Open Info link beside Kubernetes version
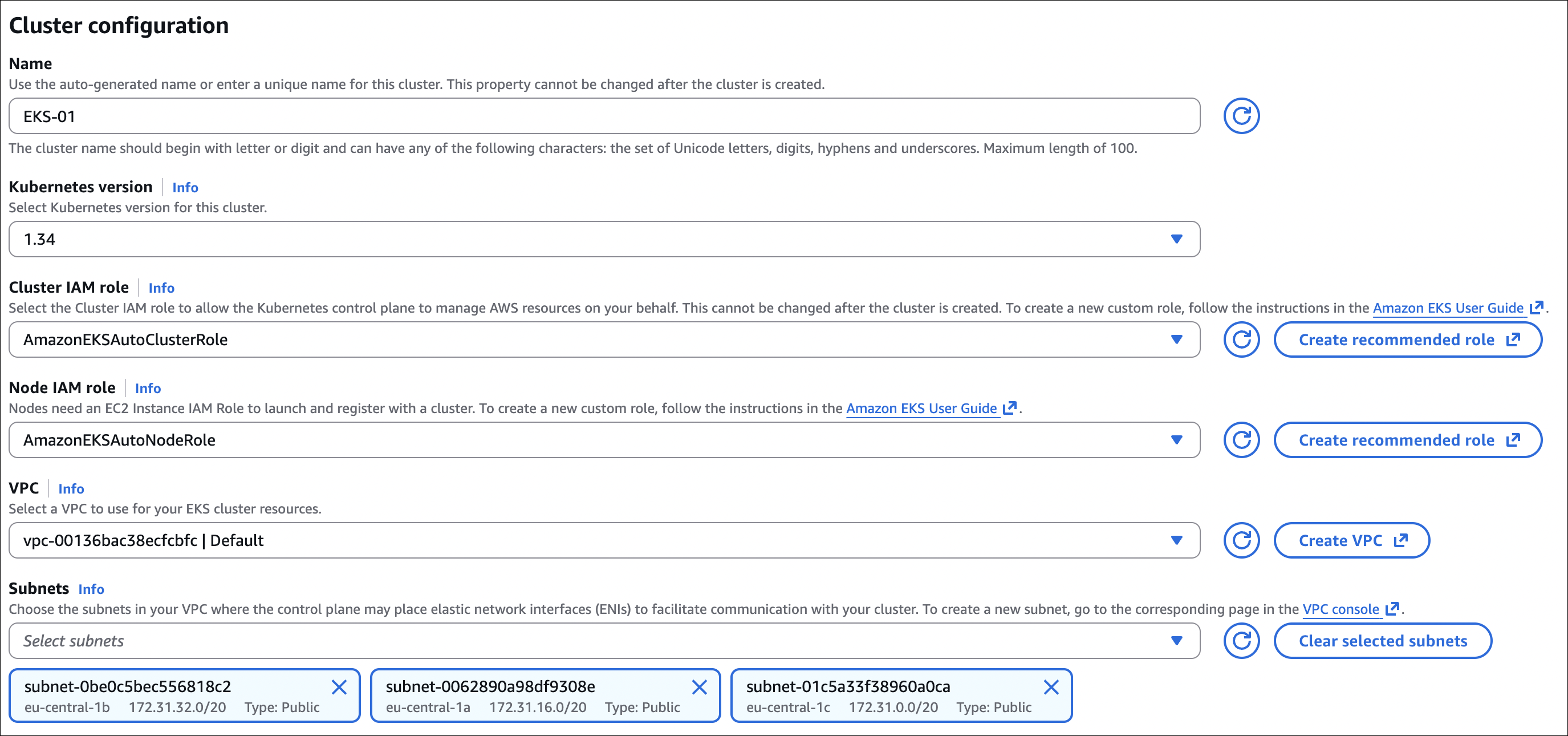Image resolution: width=1568 pixels, height=736 pixels. 185,188
